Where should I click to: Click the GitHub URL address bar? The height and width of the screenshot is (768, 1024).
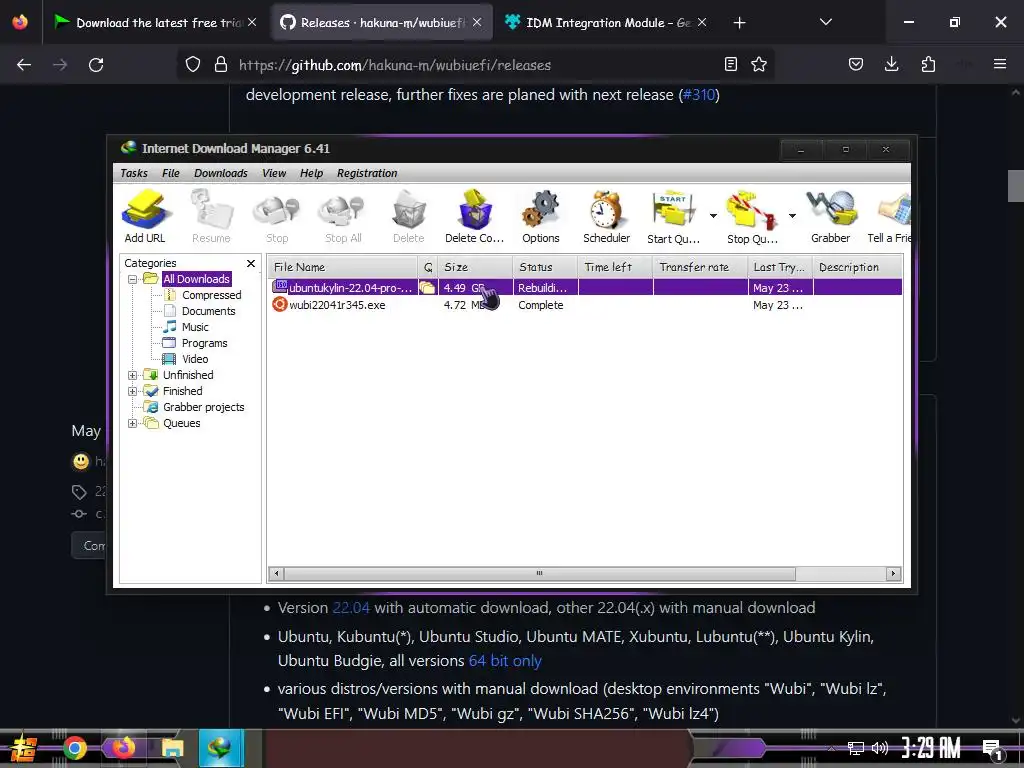point(475,65)
